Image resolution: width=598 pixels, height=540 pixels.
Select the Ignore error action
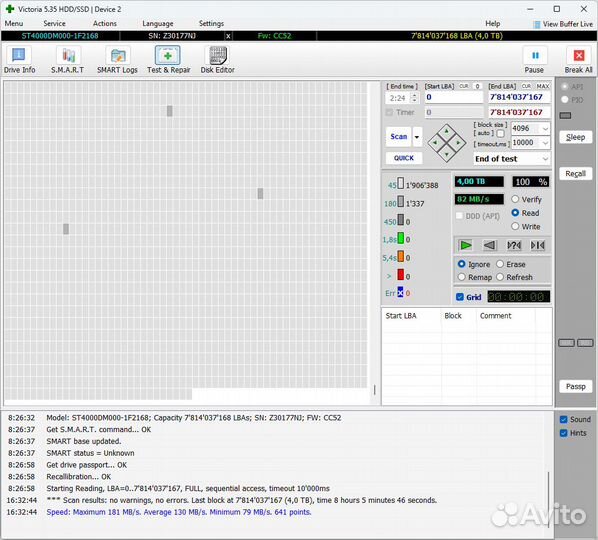click(x=474, y=264)
